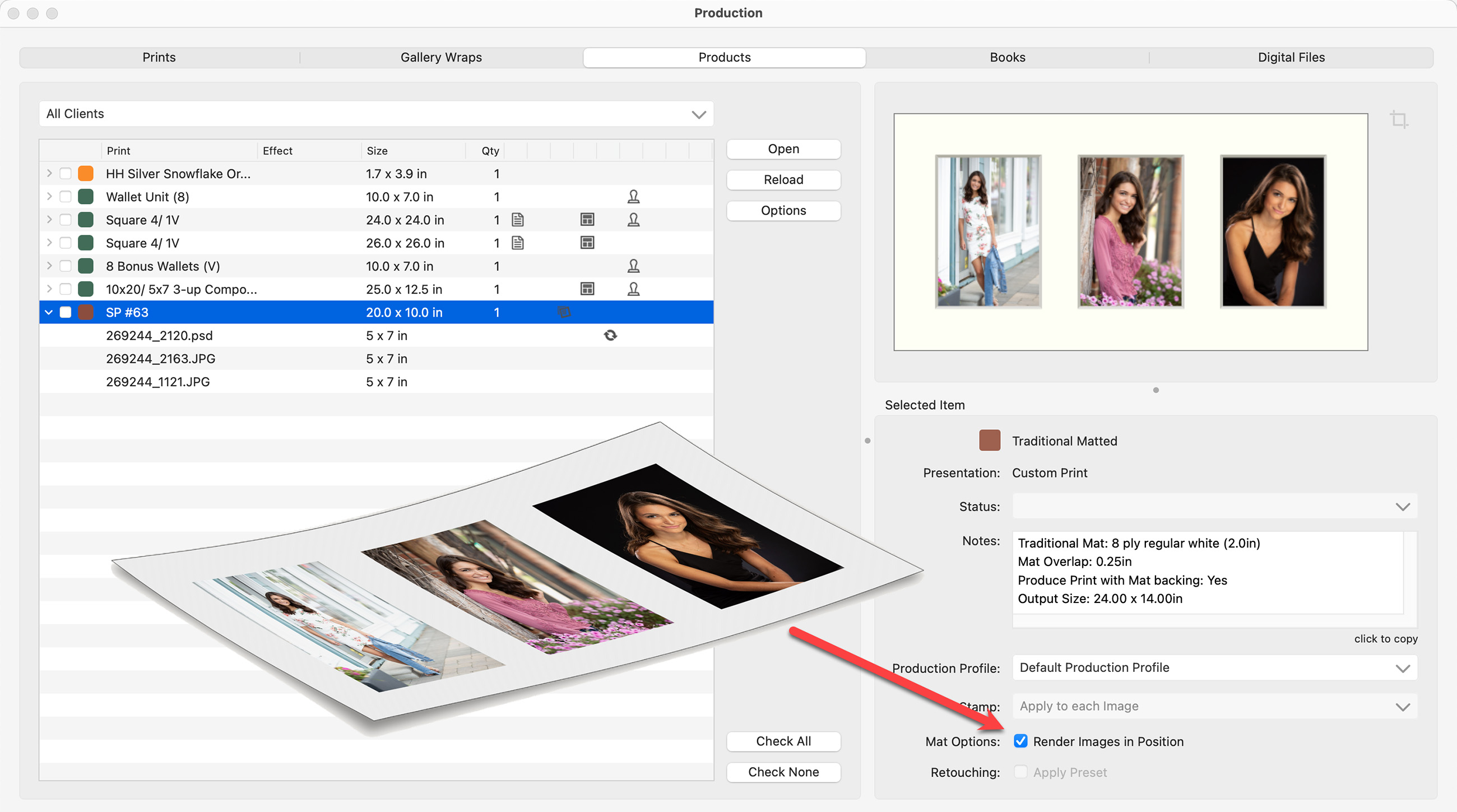This screenshot has width=1457, height=812.
Task: Uncheck Render Images in Position
Action: (1020, 741)
